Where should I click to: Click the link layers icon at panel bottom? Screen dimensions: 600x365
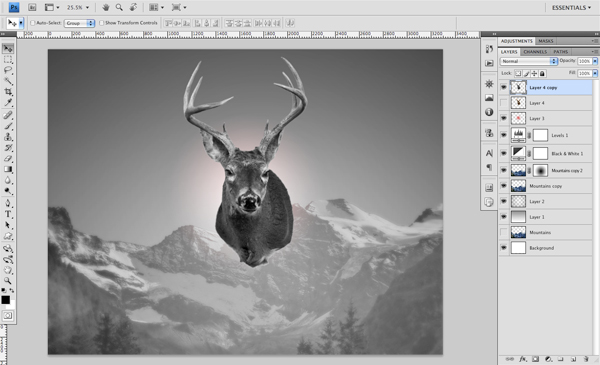pyautogui.click(x=509, y=359)
